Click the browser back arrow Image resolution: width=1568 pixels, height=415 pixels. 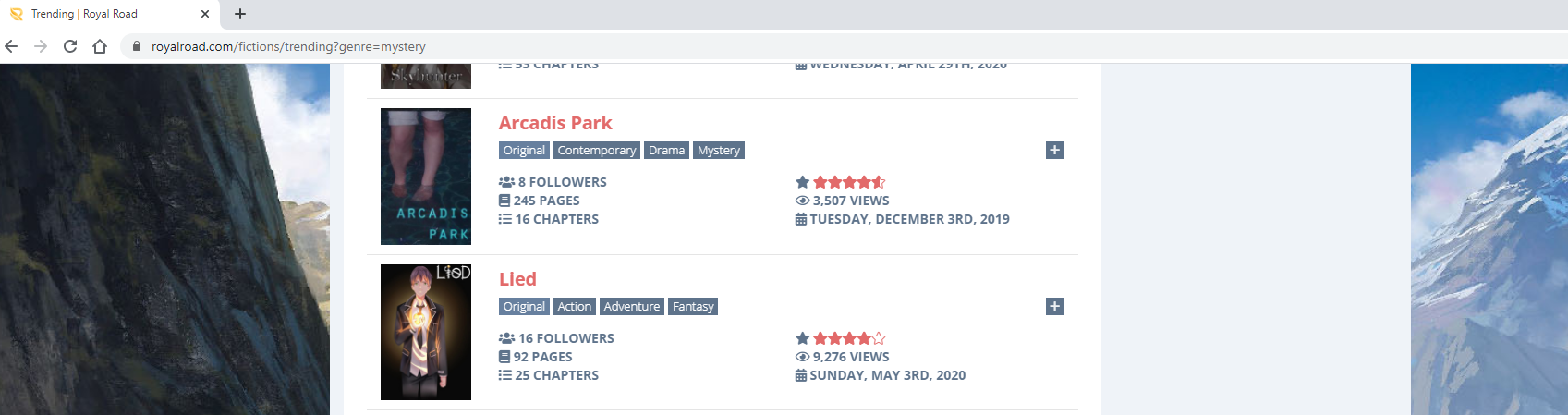pos(11,46)
